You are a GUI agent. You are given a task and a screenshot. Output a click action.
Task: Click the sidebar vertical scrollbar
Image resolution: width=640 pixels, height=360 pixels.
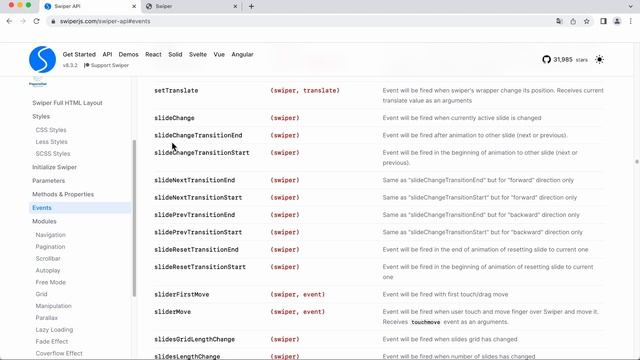134,218
